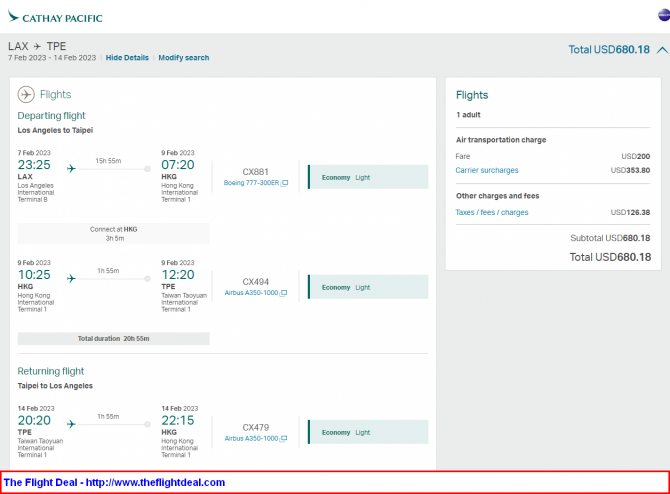This screenshot has height=494, width=670.
Task: Open Airbus A350-1000 details for CX494
Action: (251, 293)
